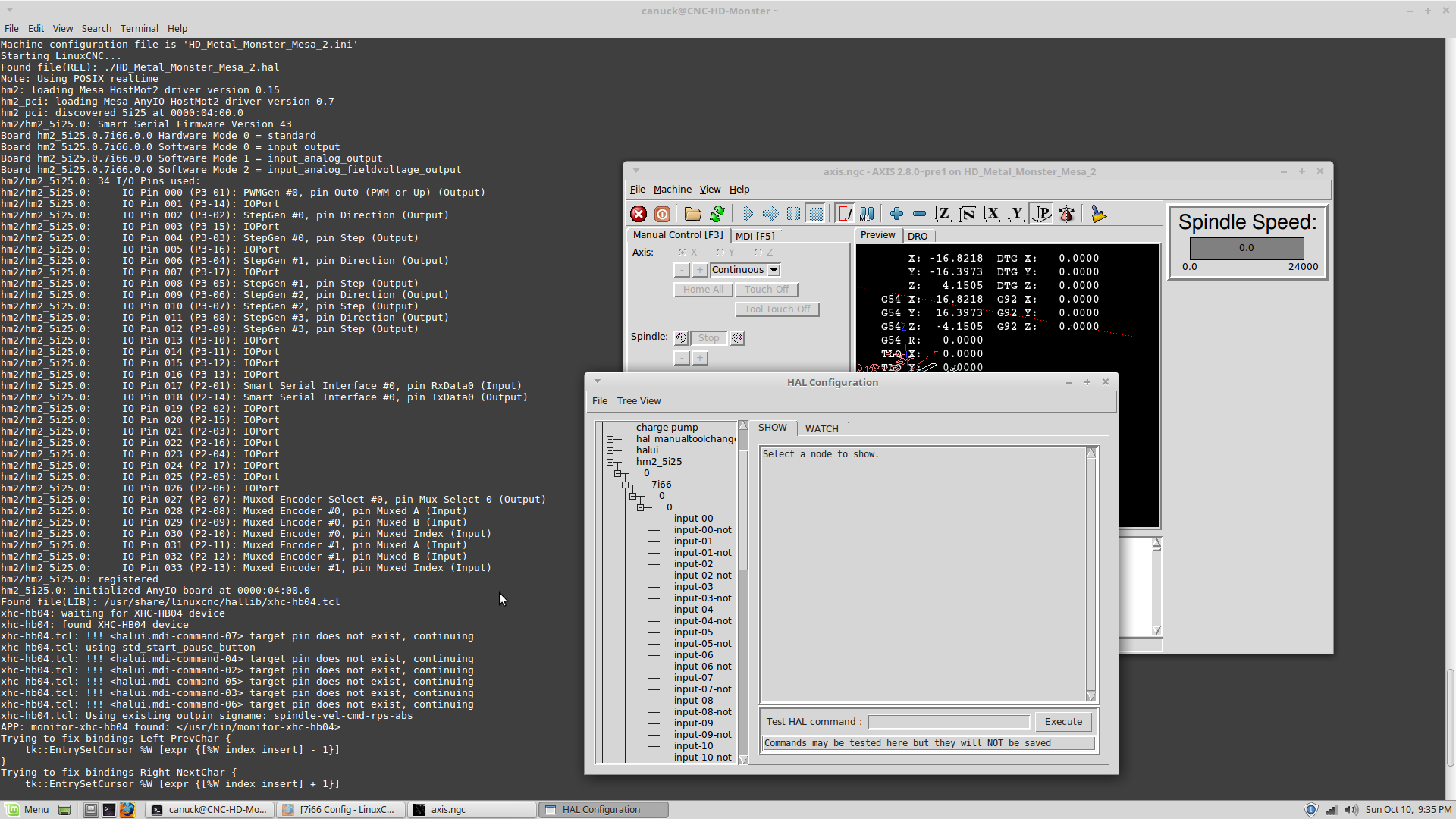Select the Y axis radio button

tap(720, 253)
